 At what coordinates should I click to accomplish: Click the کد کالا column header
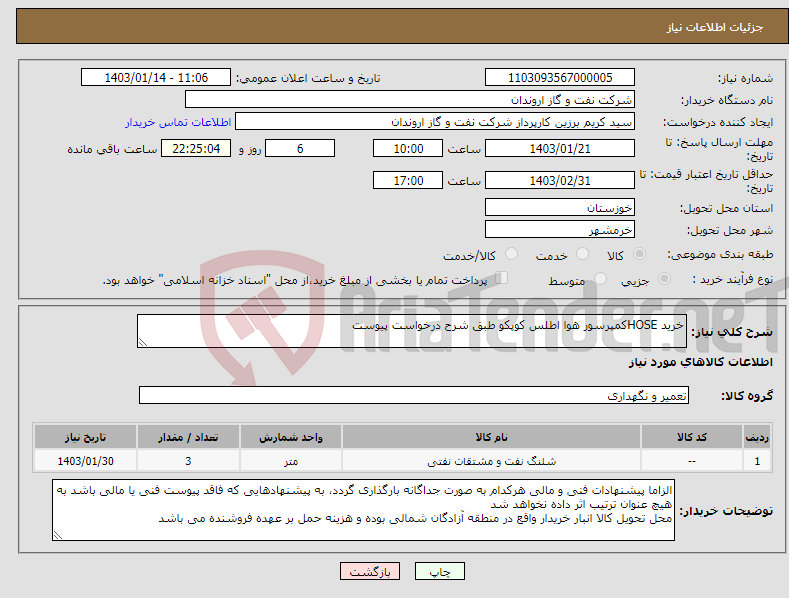(692, 437)
